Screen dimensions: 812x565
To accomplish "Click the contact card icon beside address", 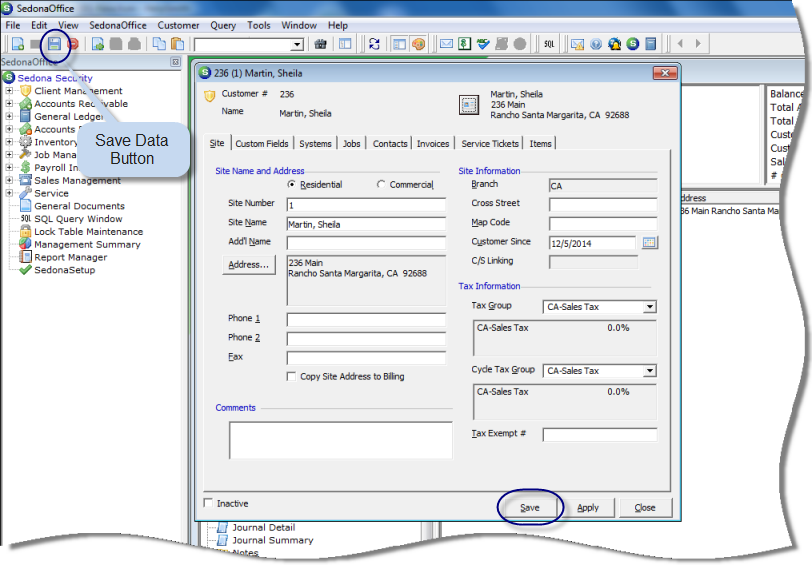I will coord(469,105).
